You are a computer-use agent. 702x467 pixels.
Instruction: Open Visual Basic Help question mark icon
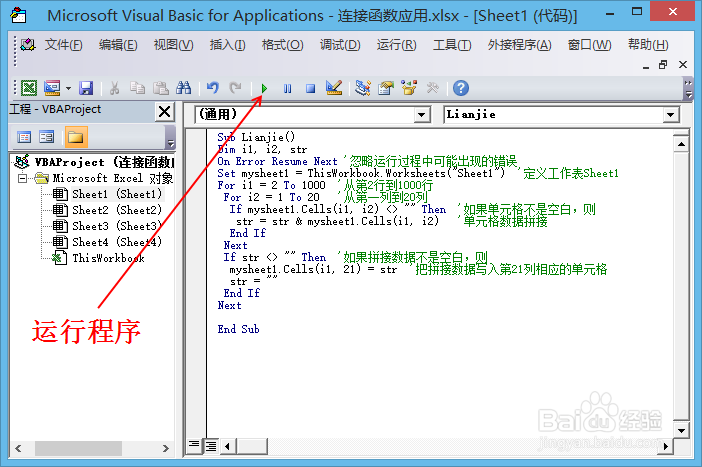(x=461, y=88)
